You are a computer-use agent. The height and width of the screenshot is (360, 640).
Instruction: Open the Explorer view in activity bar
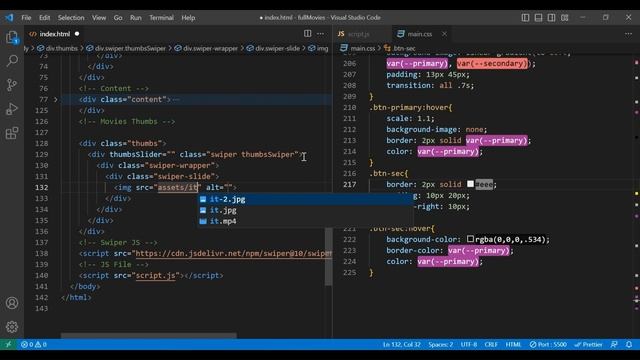point(12,38)
